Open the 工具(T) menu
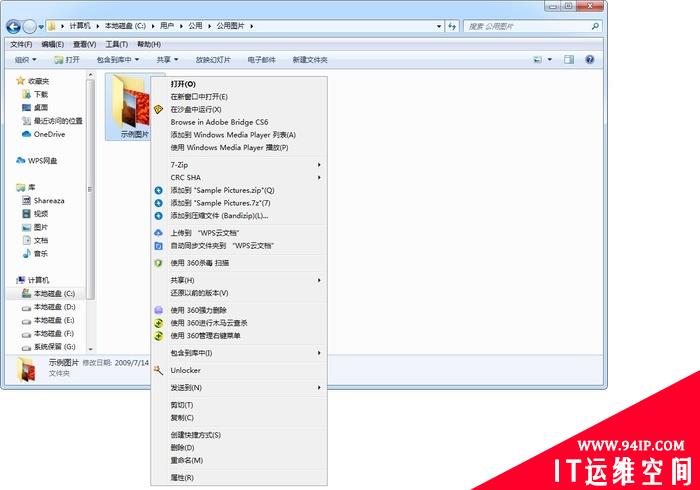 pos(117,44)
